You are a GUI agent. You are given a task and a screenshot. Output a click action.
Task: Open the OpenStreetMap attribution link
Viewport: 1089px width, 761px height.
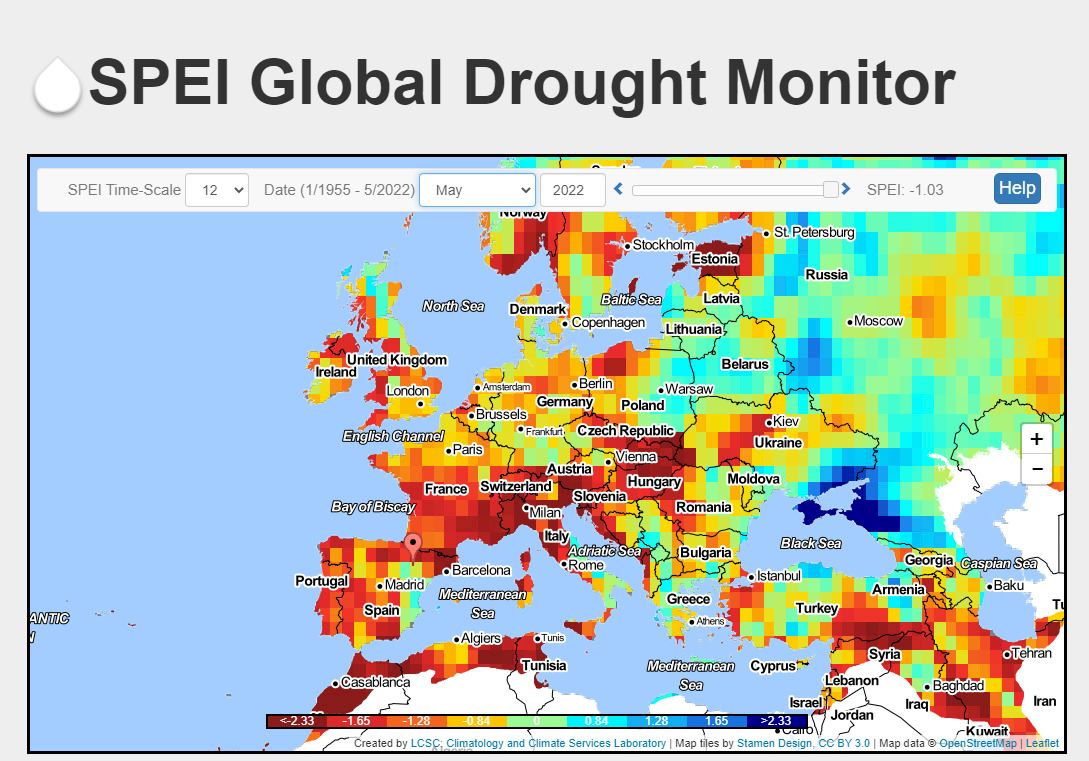tap(978, 743)
